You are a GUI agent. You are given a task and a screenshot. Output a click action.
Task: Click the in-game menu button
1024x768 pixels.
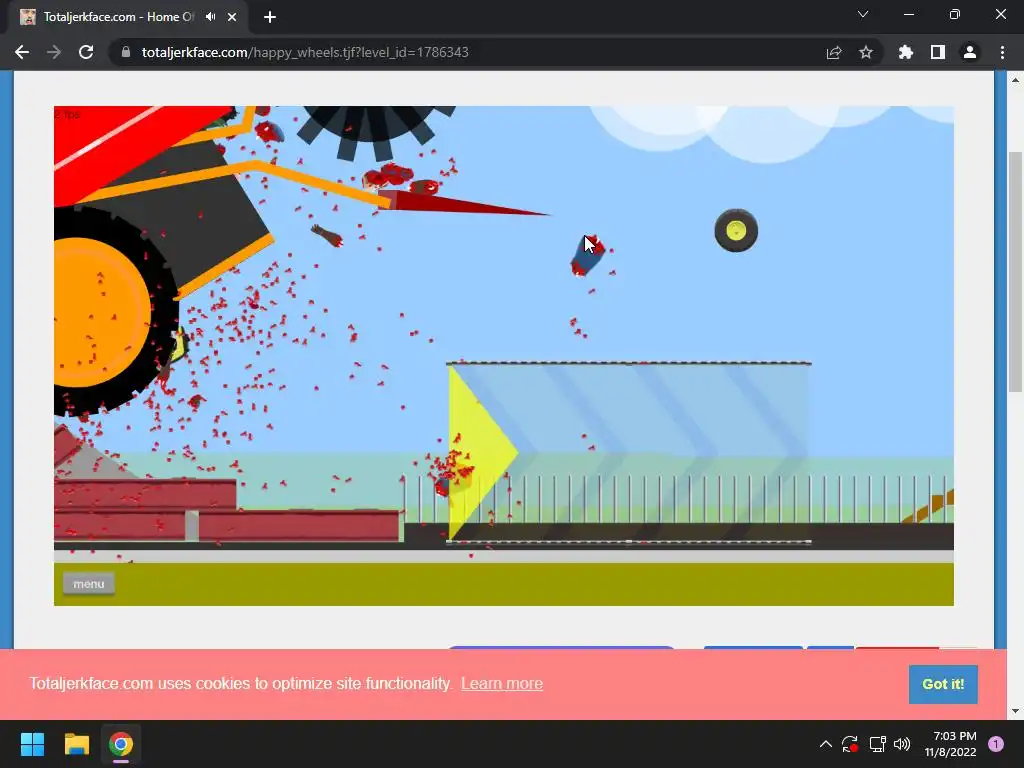click(89, 584)
